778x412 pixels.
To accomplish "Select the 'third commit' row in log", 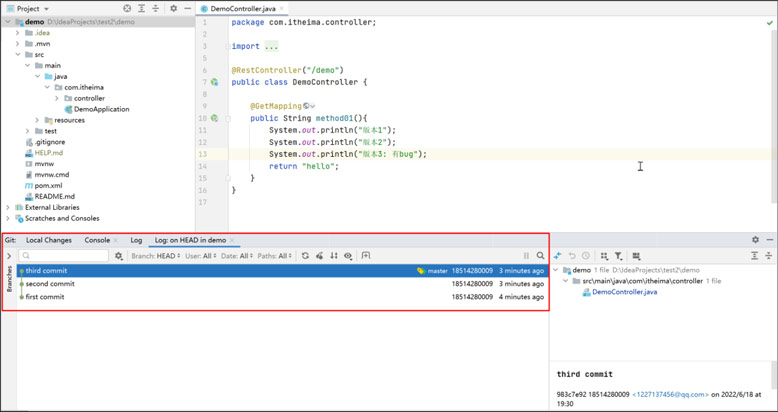I will pos(283,271).
